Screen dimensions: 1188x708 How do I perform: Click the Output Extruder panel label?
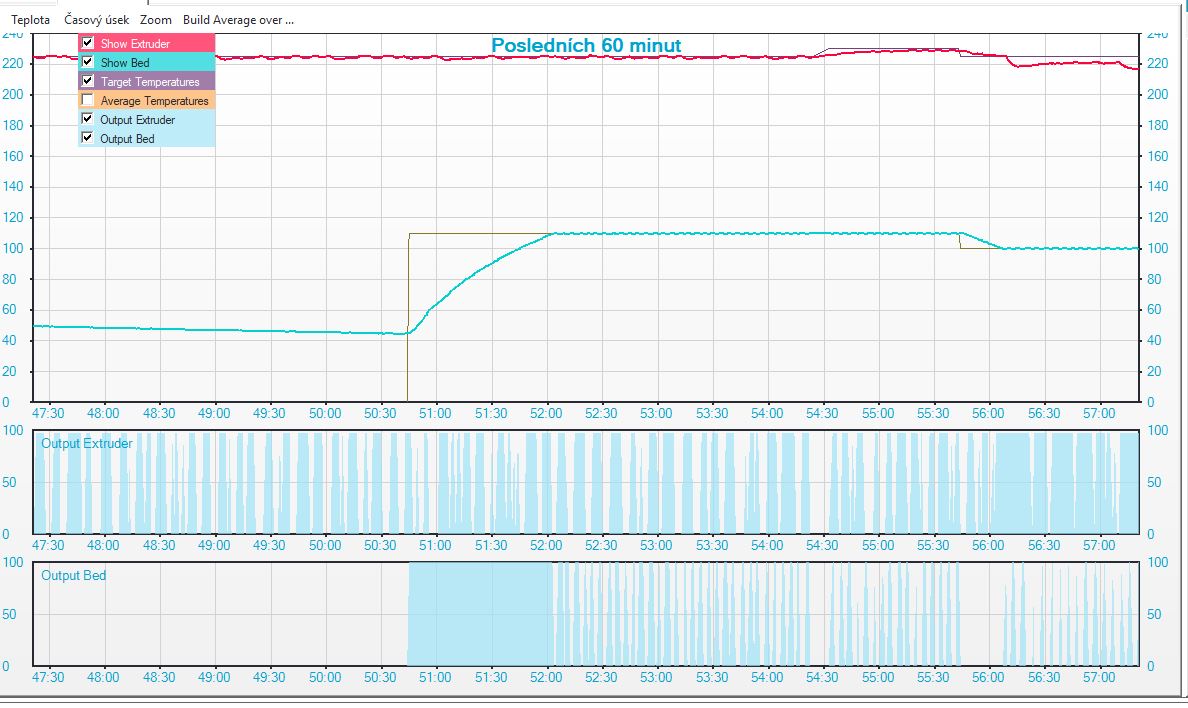click(x=86, y=443)
